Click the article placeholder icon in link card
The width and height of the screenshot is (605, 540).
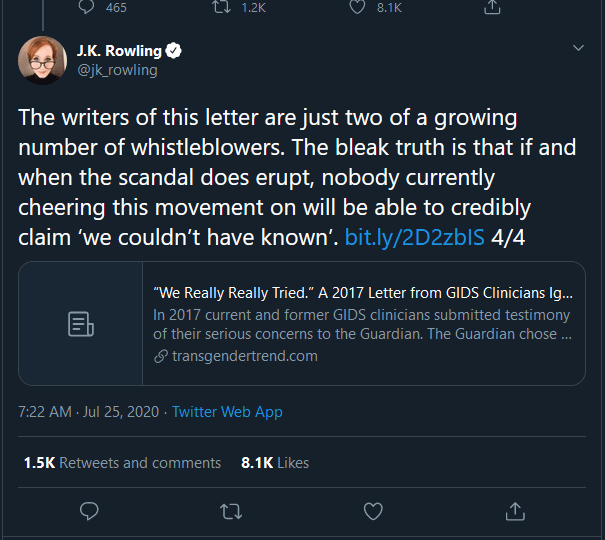(81, 324)
